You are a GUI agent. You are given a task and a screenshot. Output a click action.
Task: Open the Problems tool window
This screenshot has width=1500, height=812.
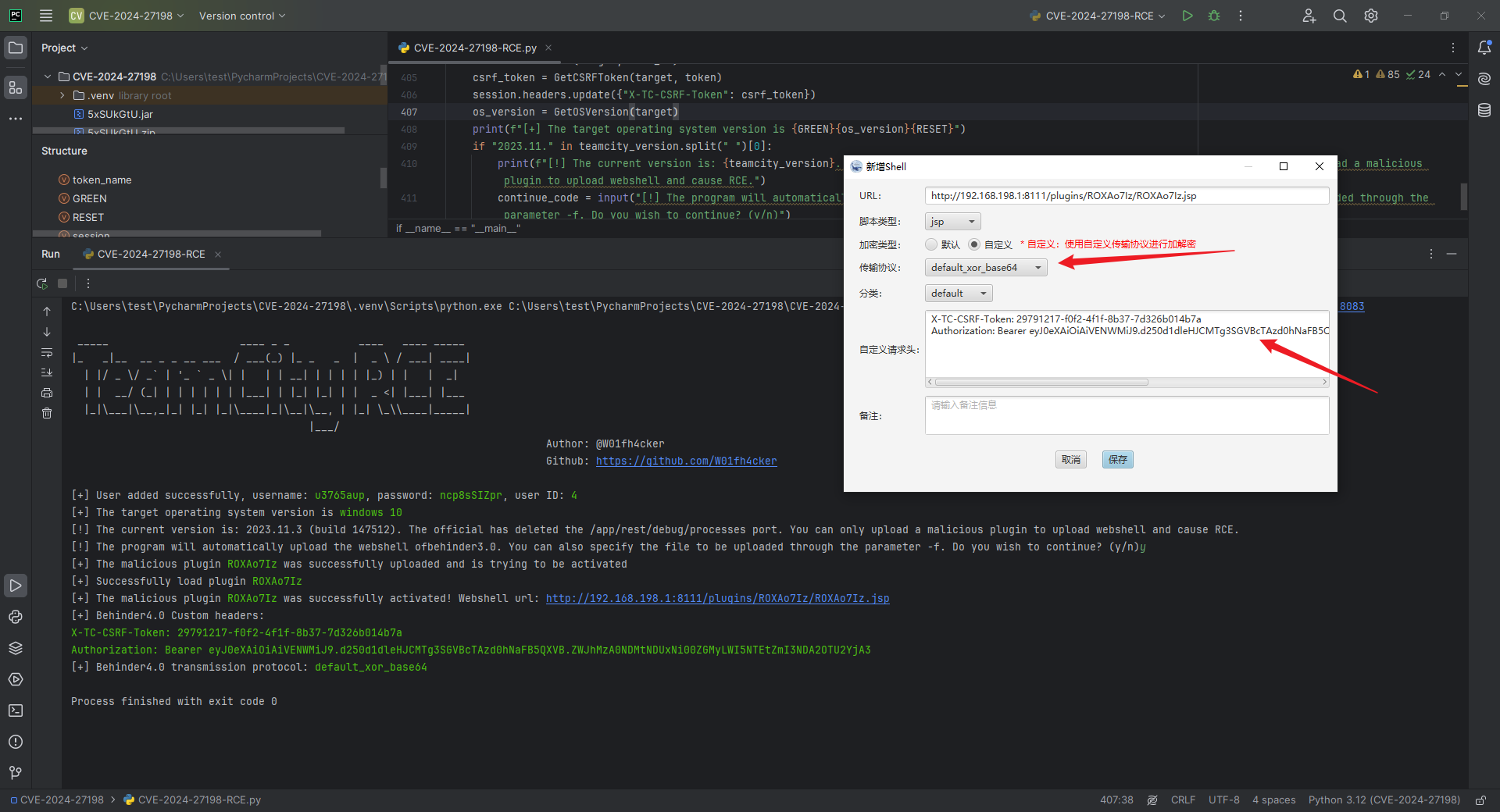(x=16, y=742)
